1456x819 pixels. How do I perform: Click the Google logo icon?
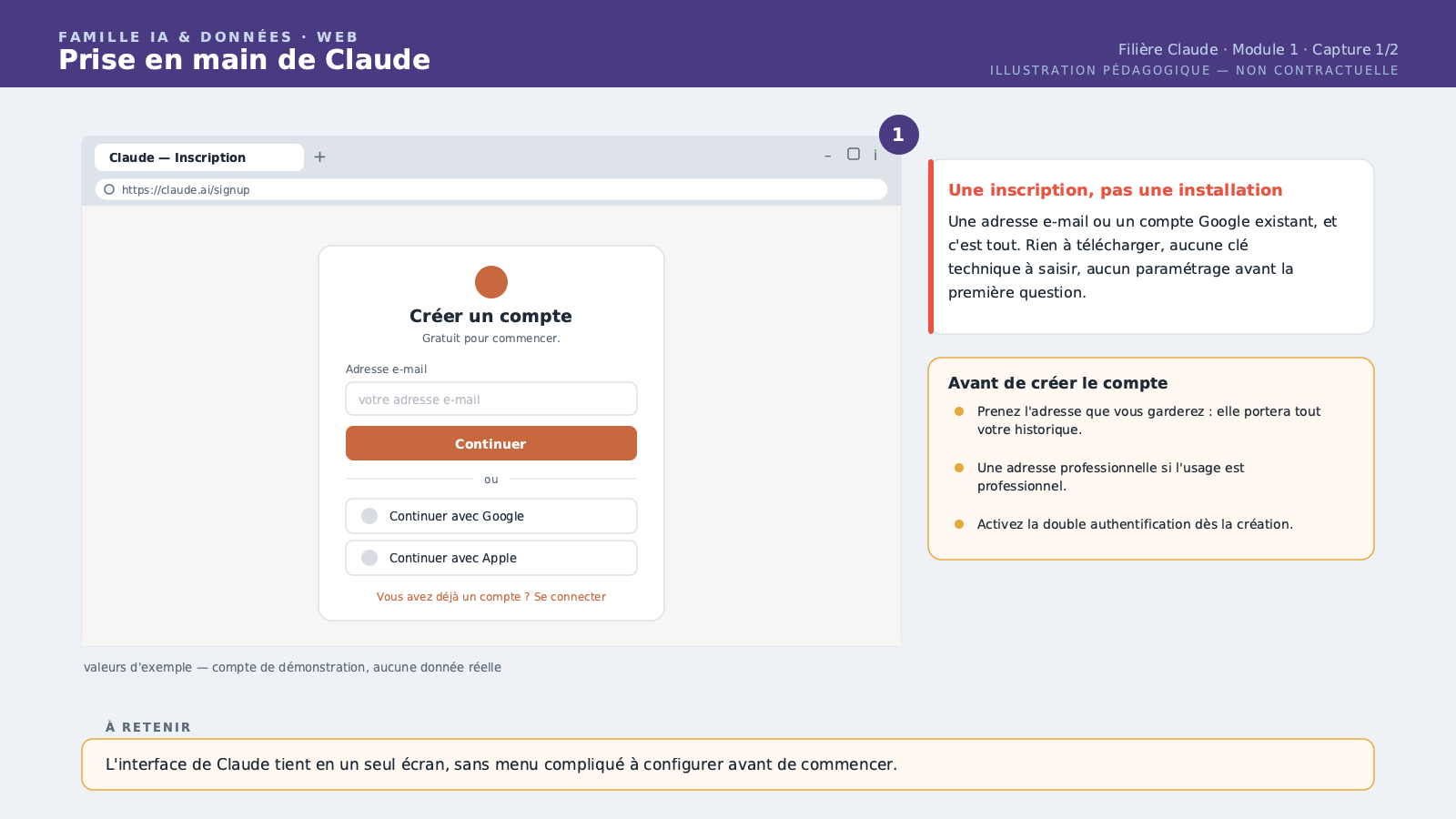(369, 516)
